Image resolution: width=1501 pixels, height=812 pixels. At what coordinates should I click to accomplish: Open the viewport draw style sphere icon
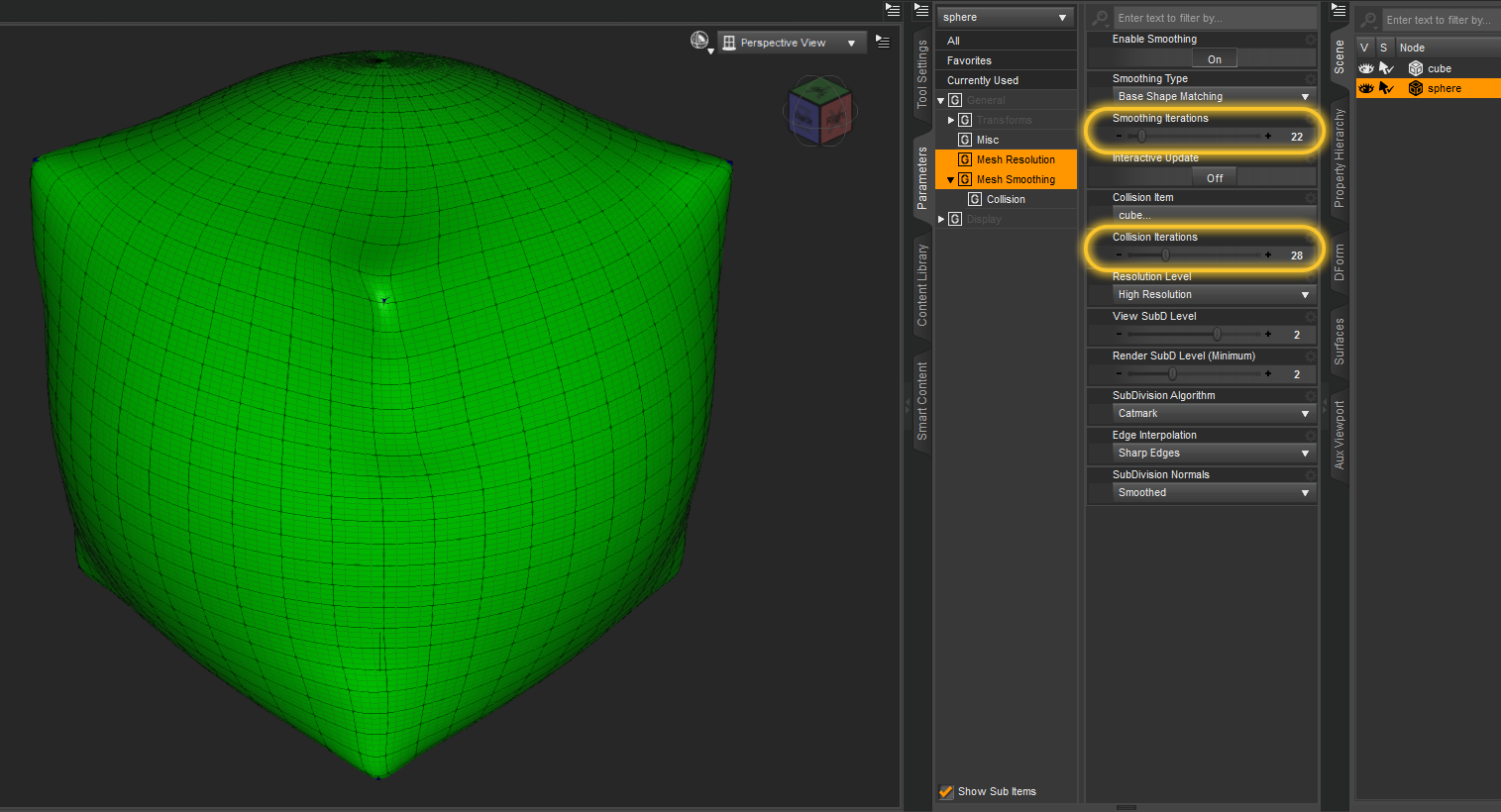(x=700, y=41)
